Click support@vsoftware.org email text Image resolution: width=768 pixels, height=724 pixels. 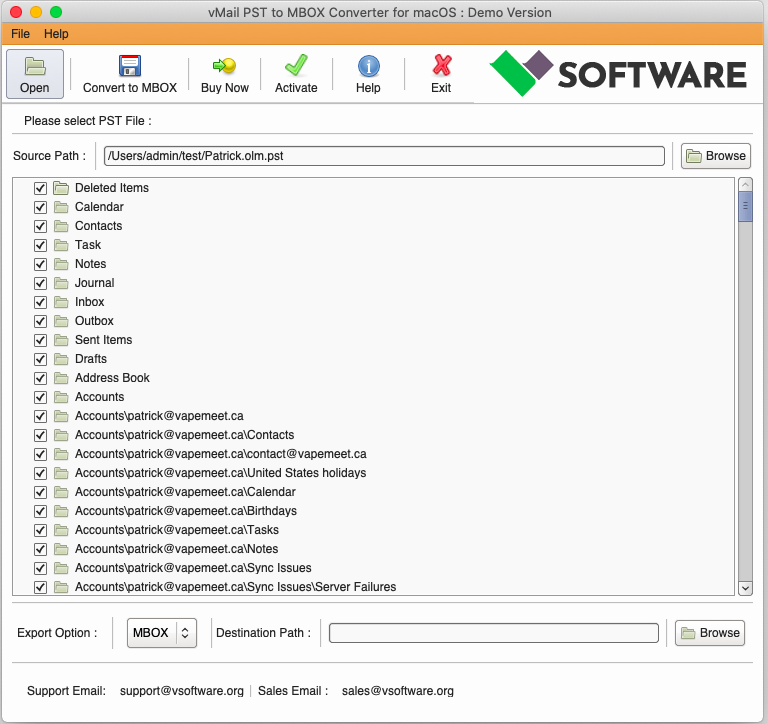pyautogui.click(x=182, y=691)
